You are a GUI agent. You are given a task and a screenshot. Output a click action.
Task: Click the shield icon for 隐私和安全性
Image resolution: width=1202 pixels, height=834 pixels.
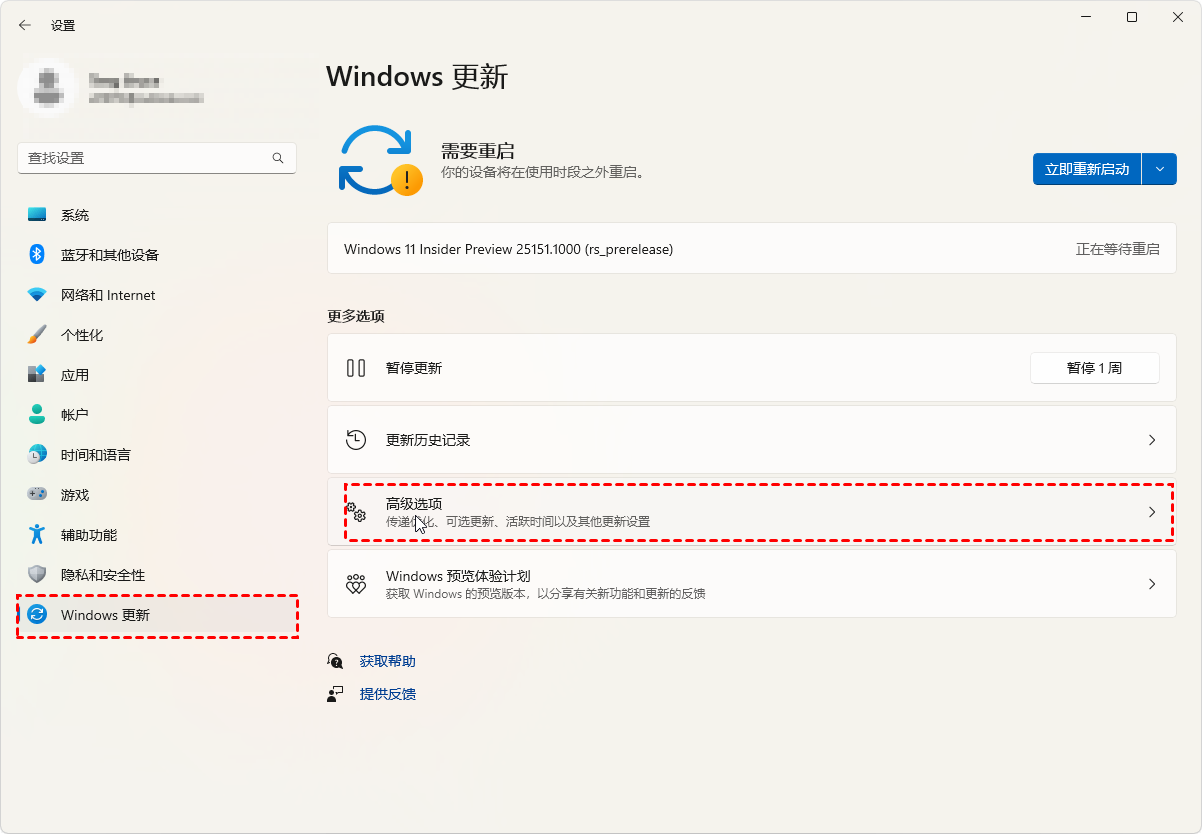(x=37, y=575)
